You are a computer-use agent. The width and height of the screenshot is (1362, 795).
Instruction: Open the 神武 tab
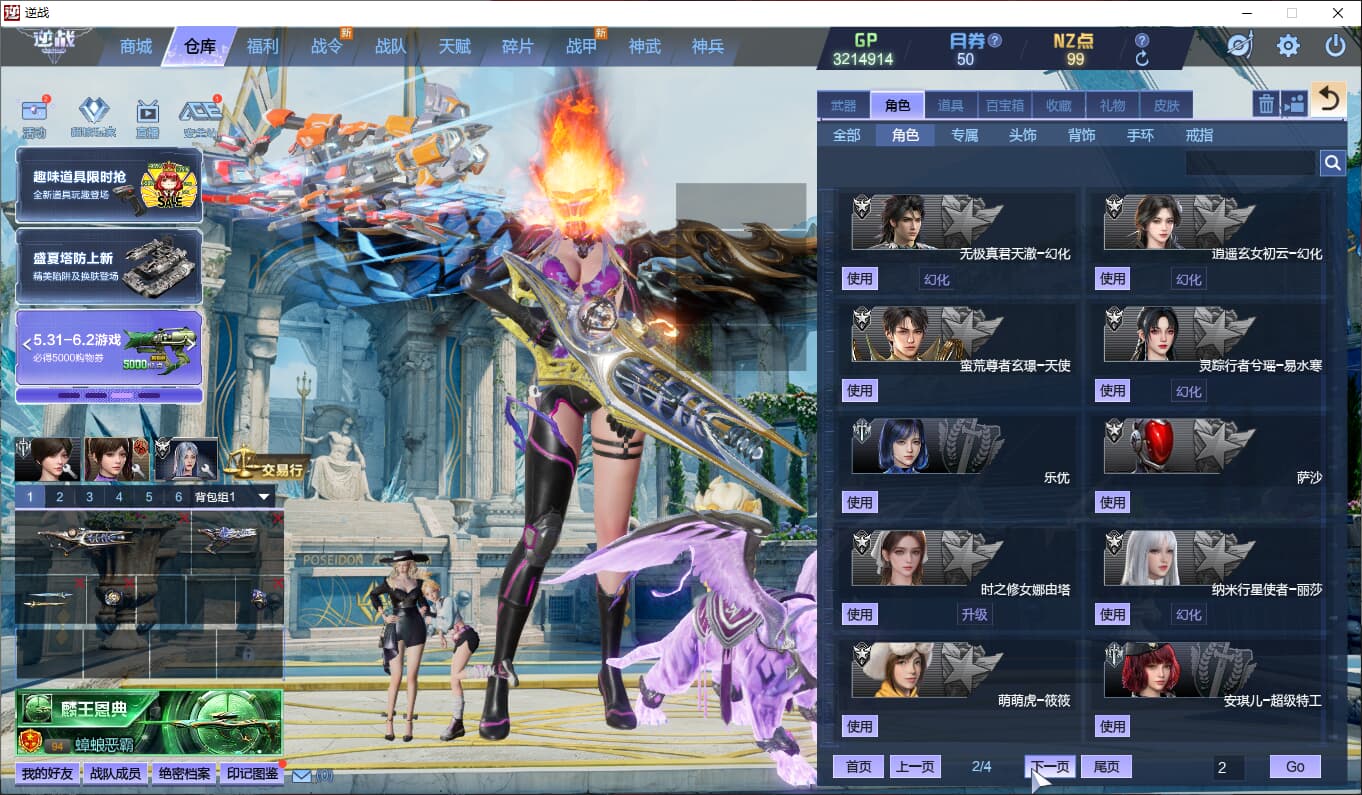(x=645, y=46)
